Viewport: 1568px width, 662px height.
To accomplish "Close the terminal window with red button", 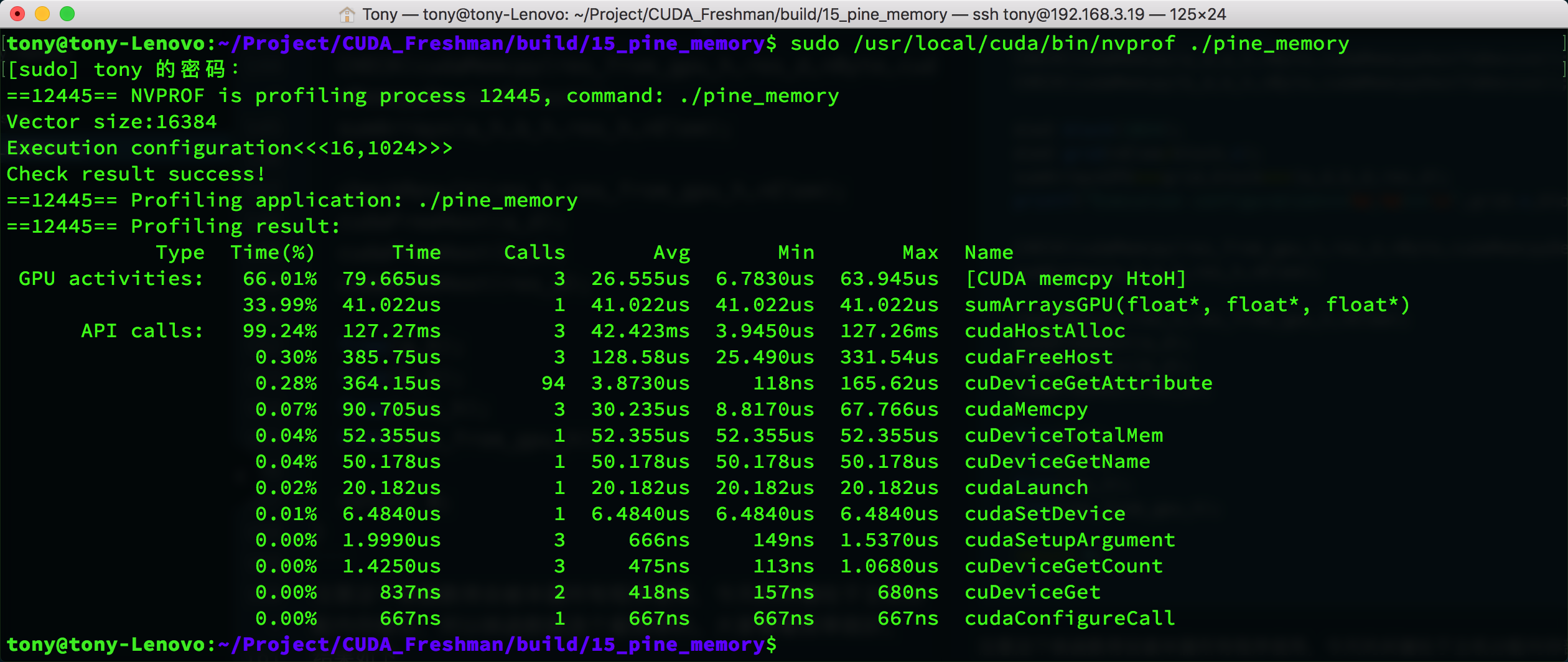I will 17,14.
